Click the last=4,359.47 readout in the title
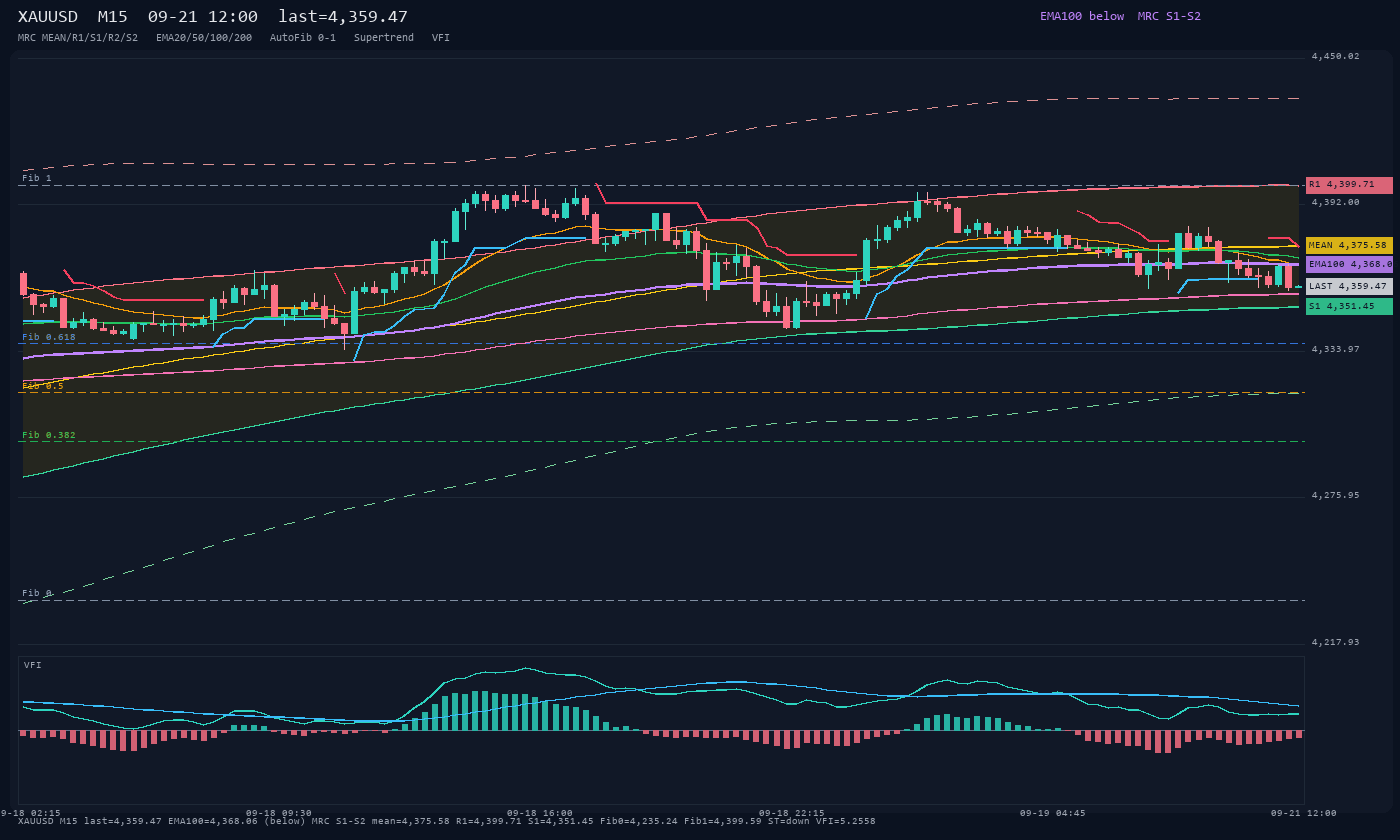This screenshot has width=1400, height=840. 343,17
